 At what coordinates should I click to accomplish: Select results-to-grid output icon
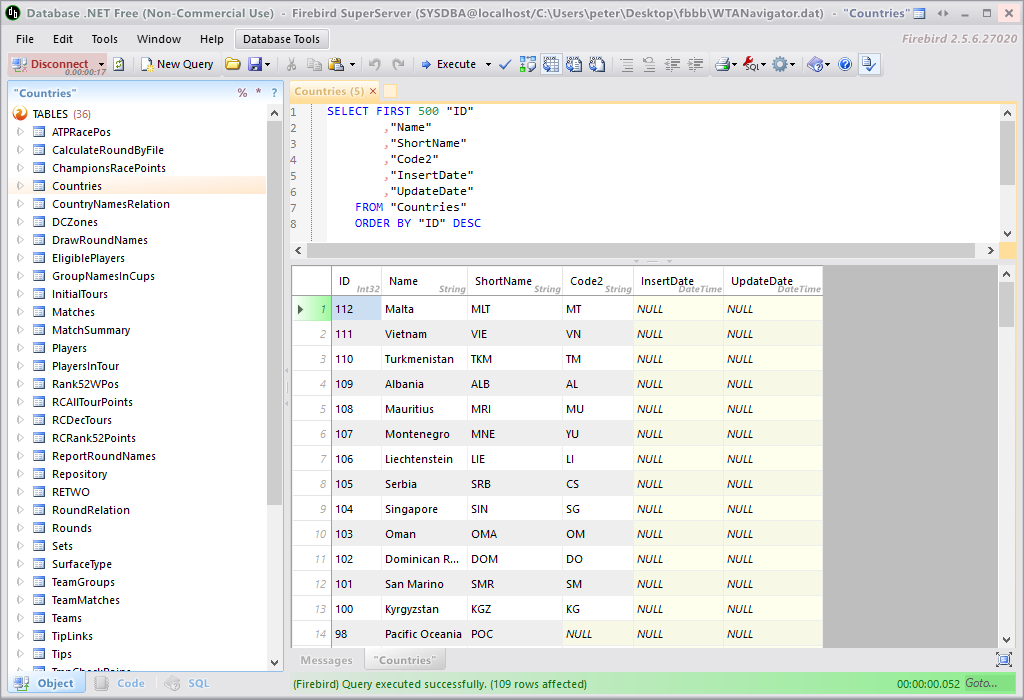coord(551,64)
